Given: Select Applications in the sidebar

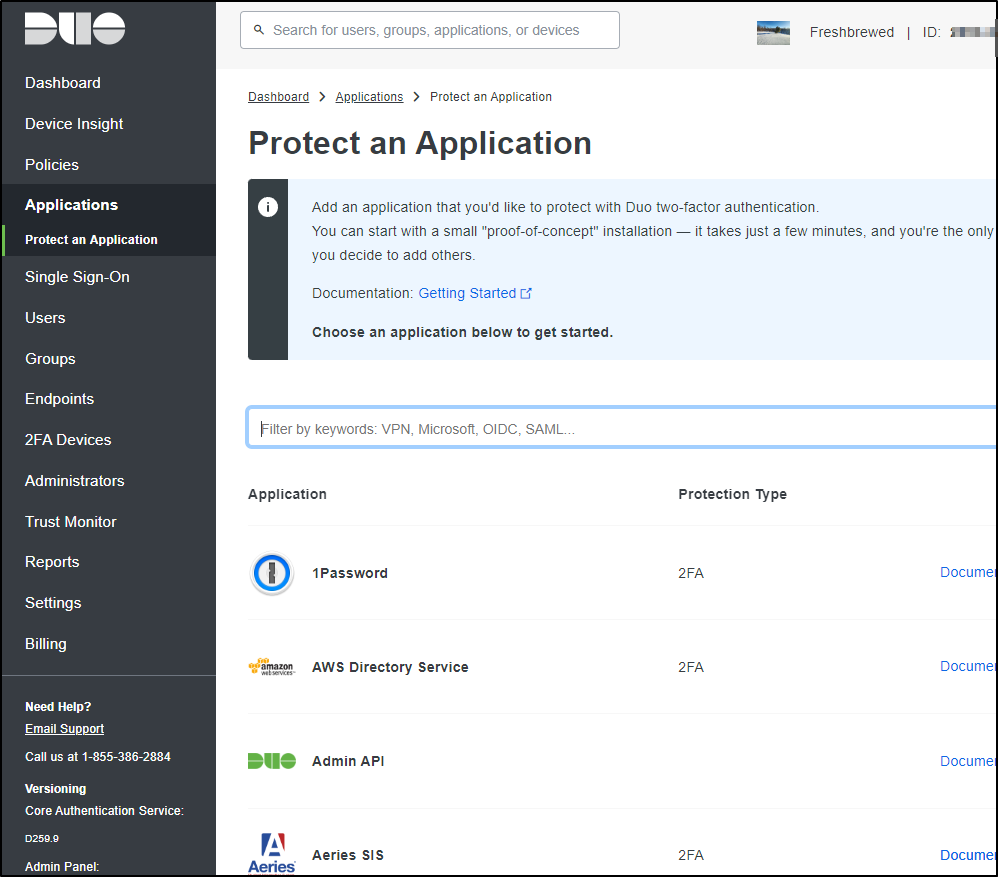Looking at the screenshot, I should (71, 205).
